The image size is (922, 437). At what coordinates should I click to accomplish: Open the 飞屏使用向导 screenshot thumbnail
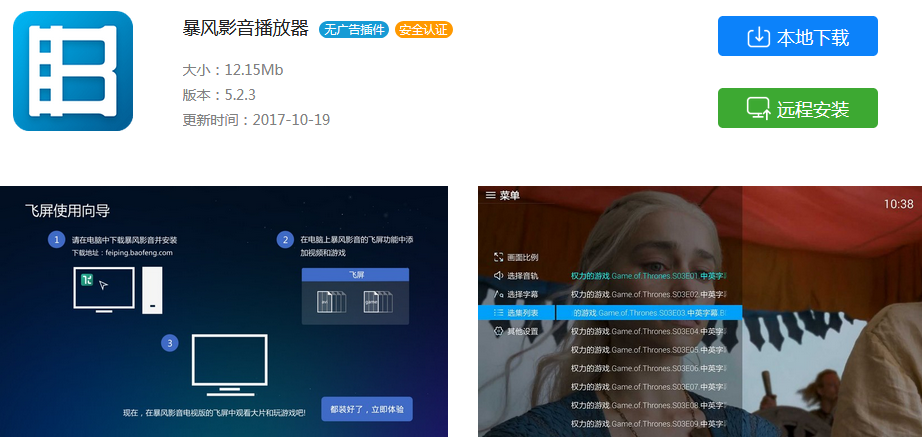tap(224, 312)
